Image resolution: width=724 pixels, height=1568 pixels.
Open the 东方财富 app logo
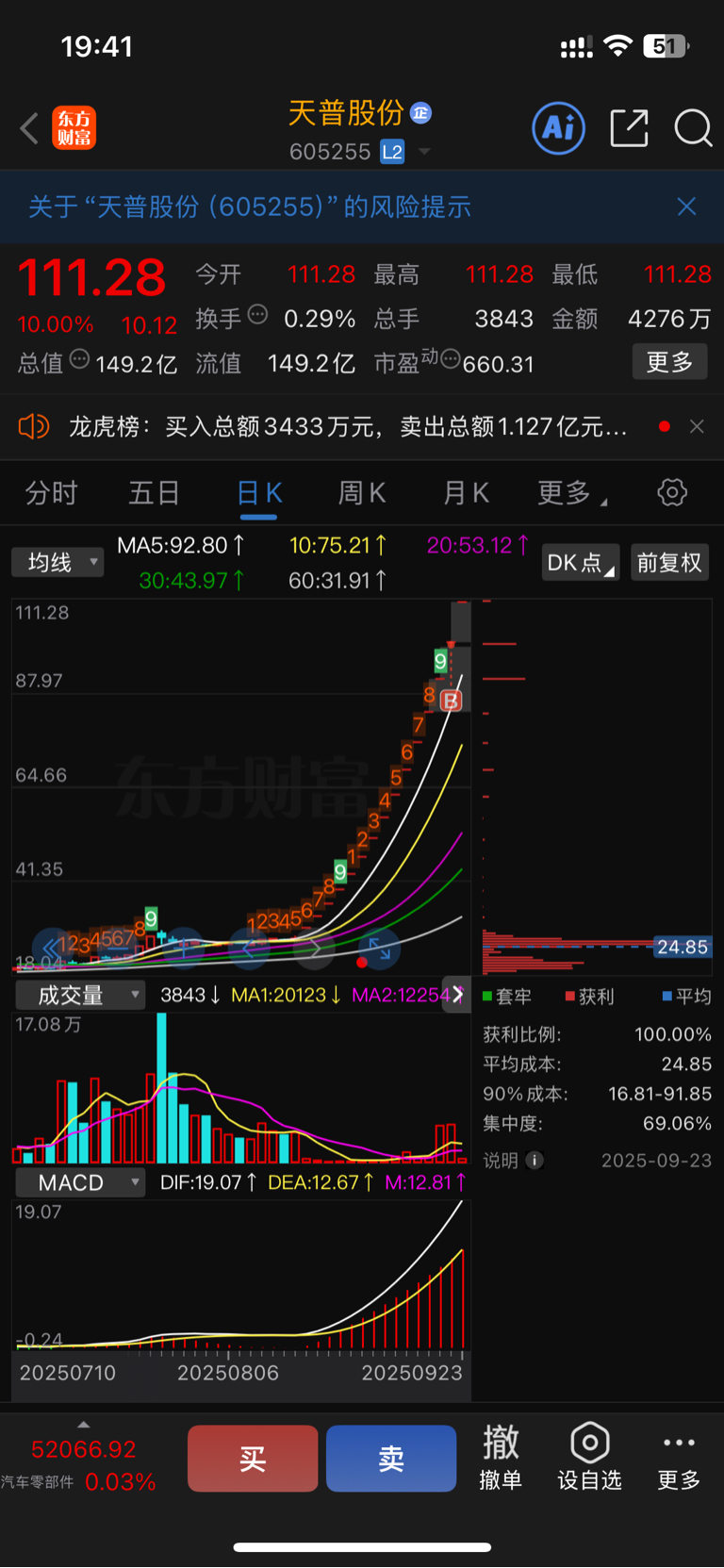tap(74, 128)
